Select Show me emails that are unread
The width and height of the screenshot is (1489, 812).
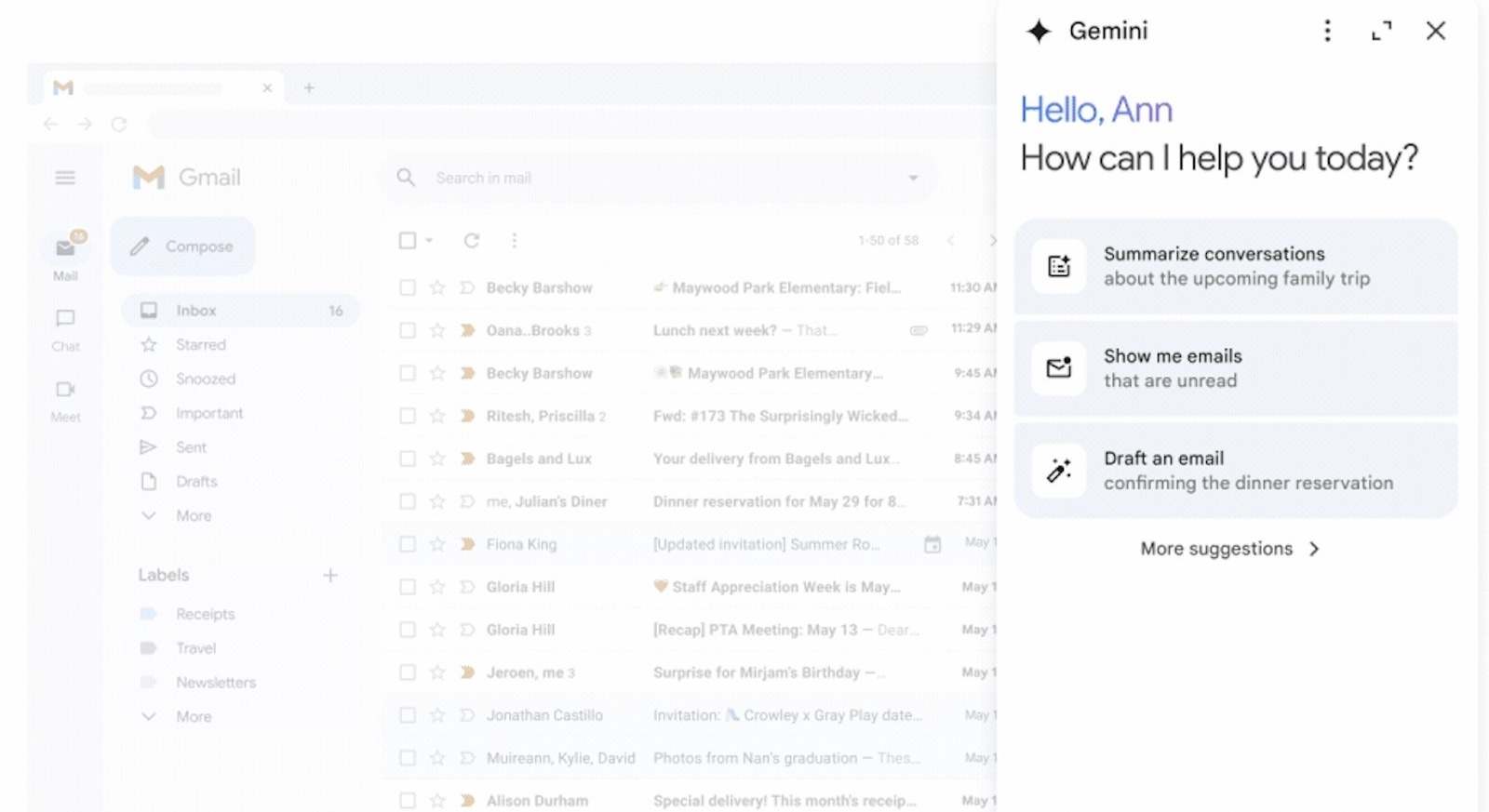[1236, 368]
